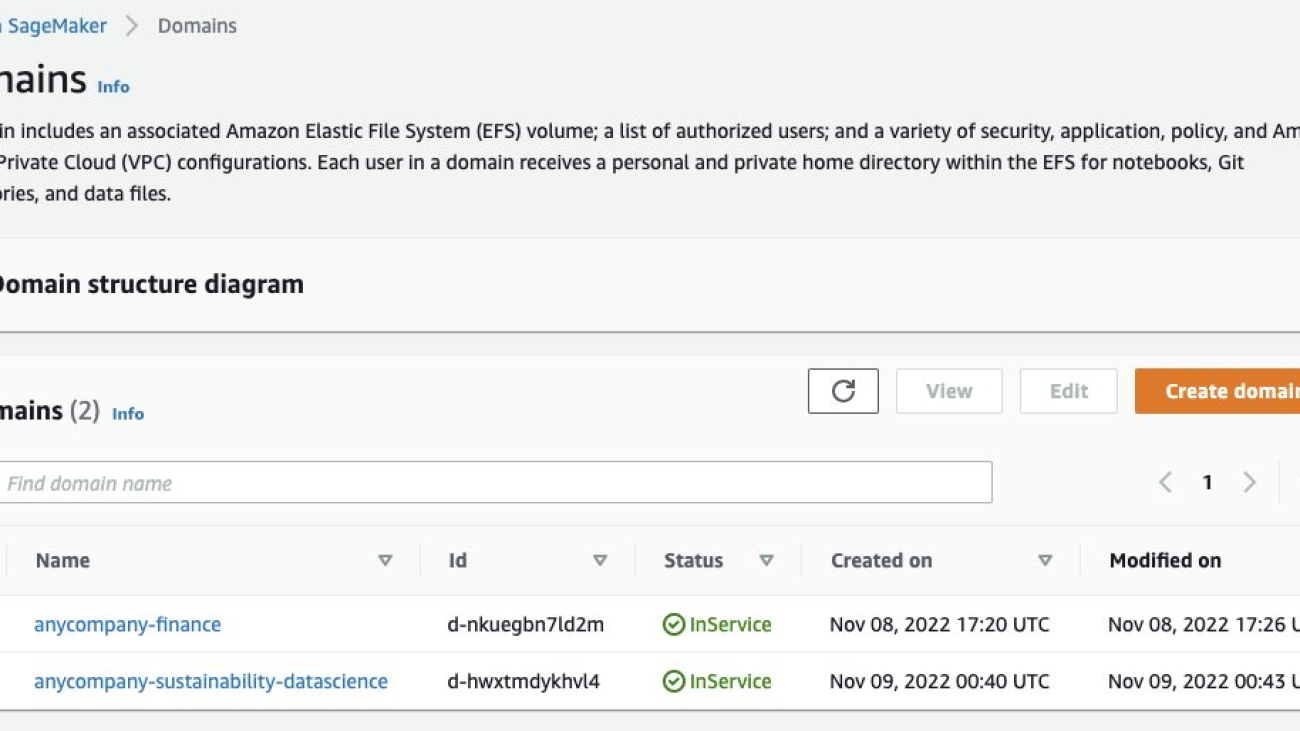Open Info link beside page title
The width and height of the screenshot is (1300, 731).
113,87
